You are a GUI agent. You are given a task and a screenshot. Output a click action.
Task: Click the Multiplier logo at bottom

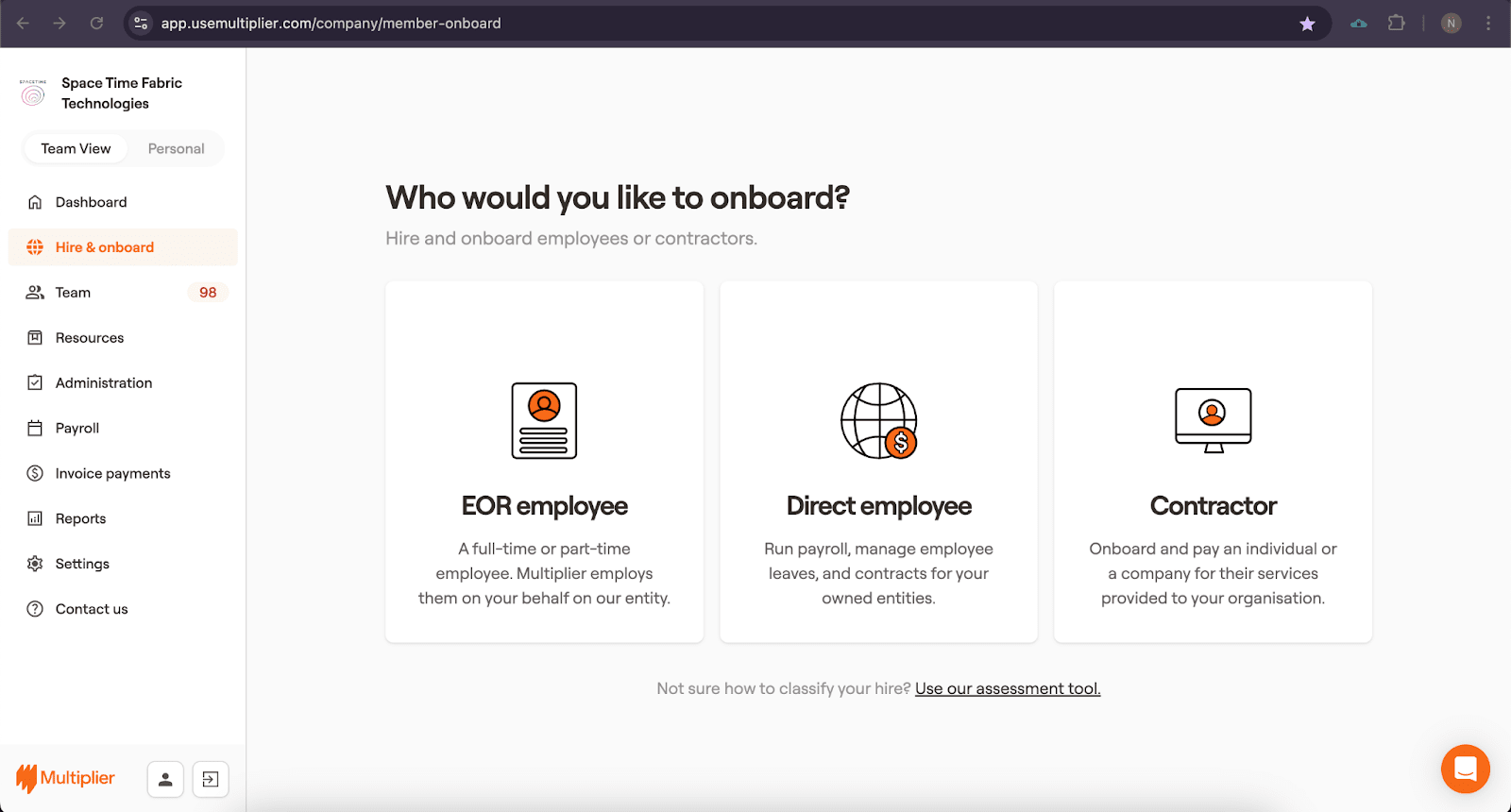[x=66, y=778]
